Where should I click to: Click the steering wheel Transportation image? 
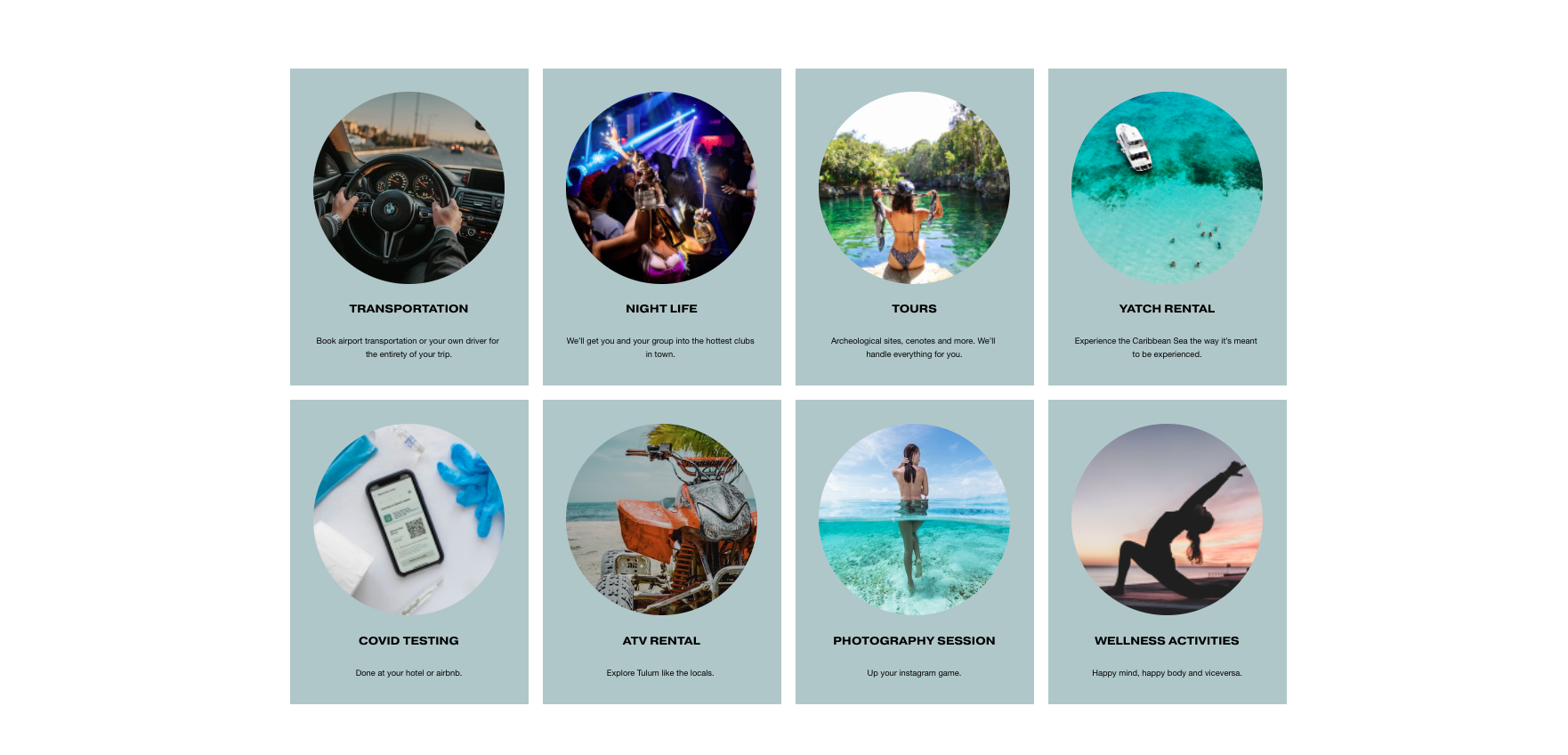[408, 188]
